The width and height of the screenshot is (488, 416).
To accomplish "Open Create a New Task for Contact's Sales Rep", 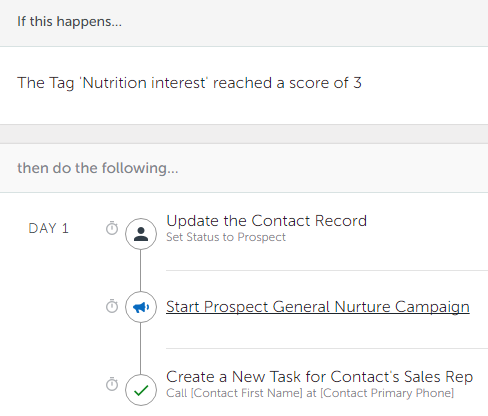I will tap(319, 377).
